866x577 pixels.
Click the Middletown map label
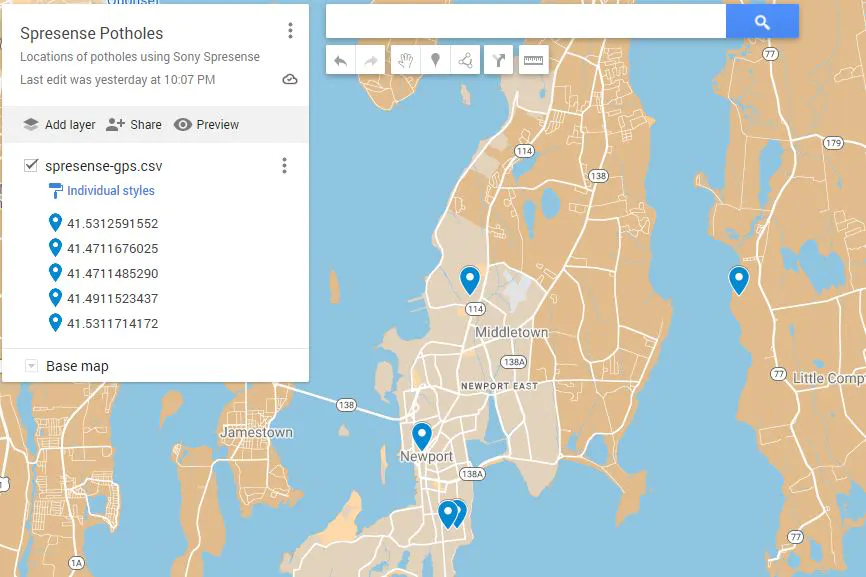coord(512,332)
